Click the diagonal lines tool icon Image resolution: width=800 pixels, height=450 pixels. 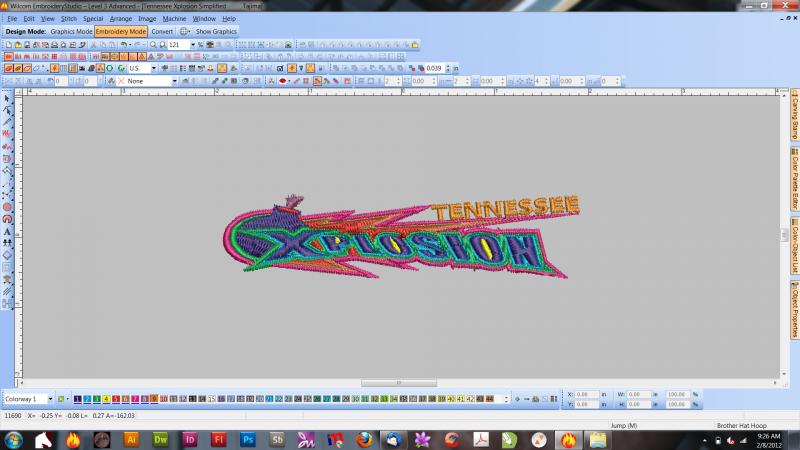[7, 291]
